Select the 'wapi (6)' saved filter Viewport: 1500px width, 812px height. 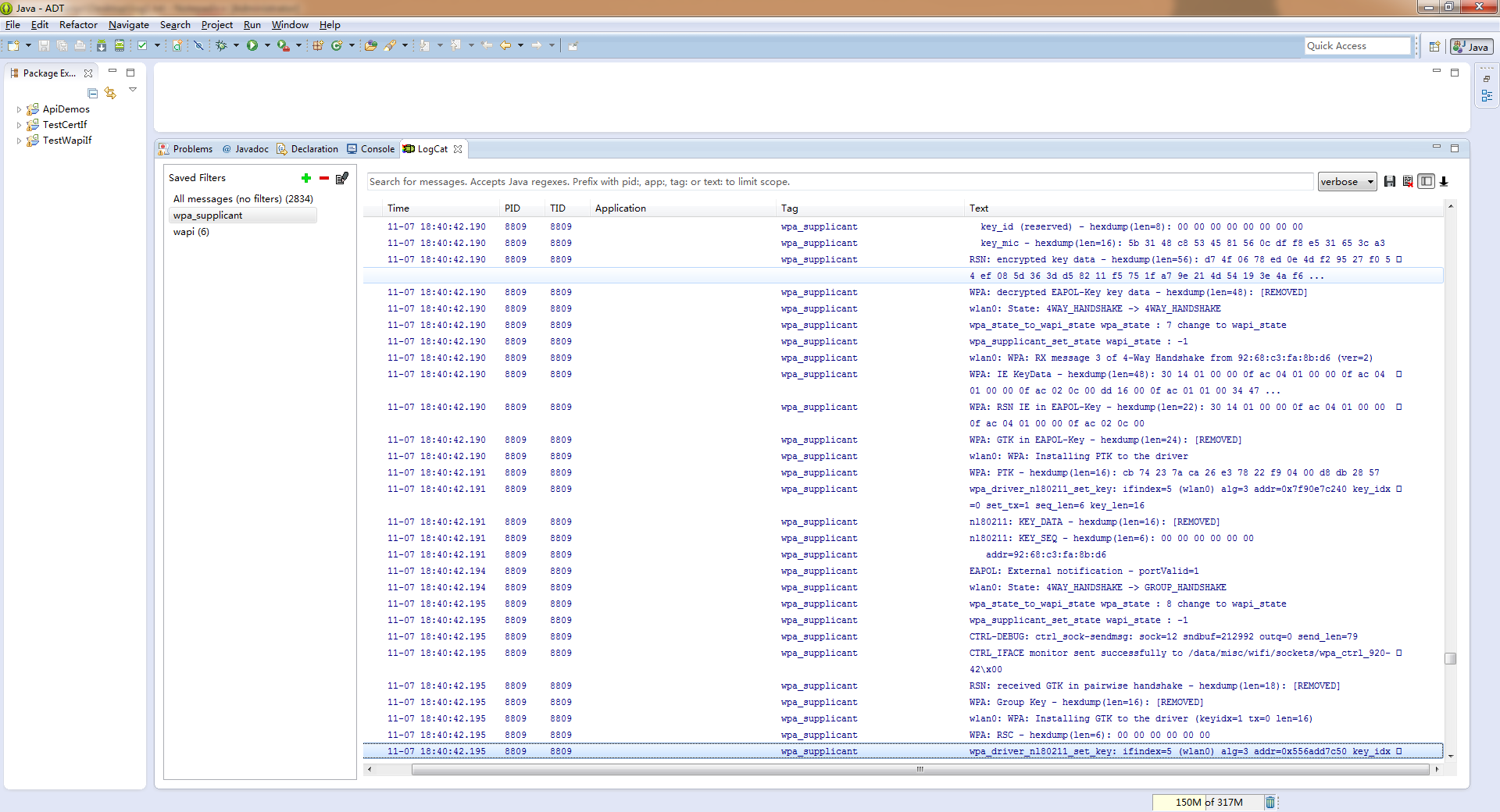pyautogui.click(x=243, y=232)
